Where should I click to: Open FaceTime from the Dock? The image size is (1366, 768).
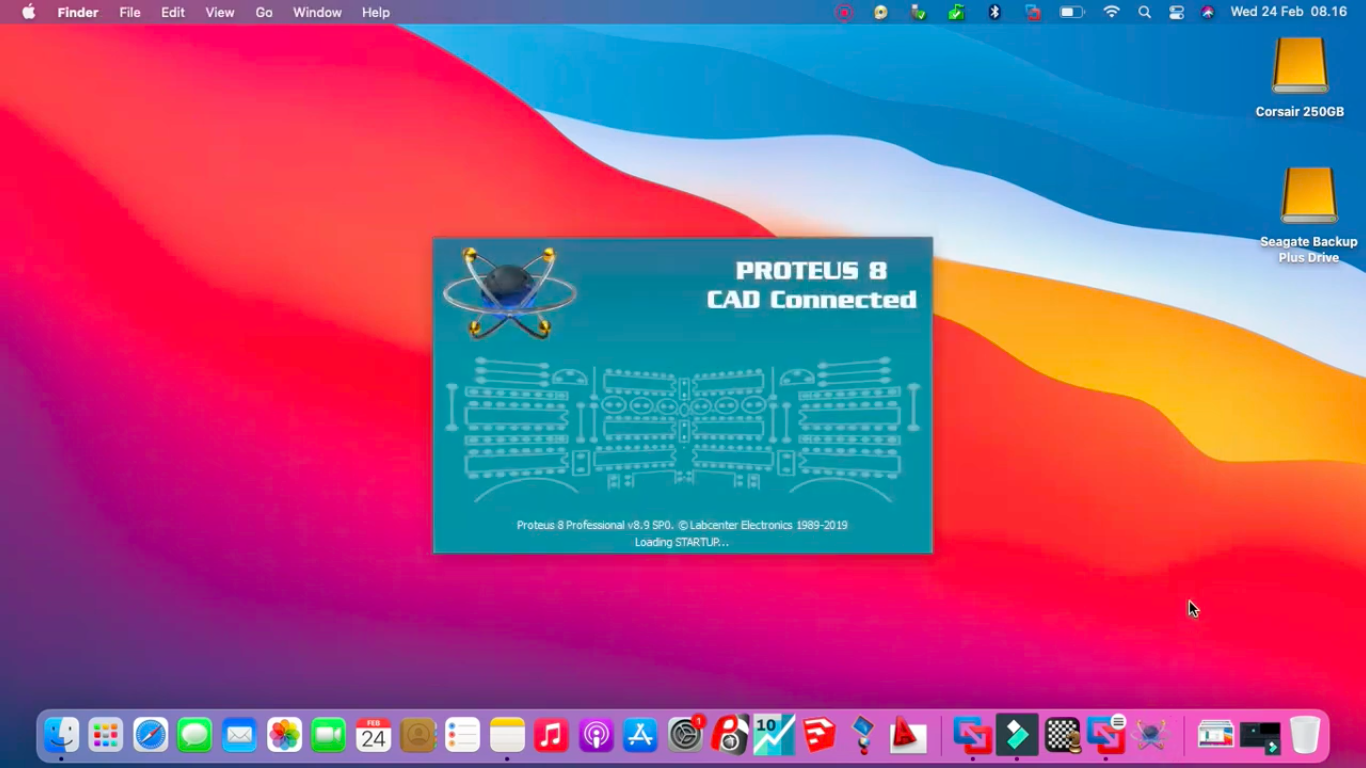328,735
